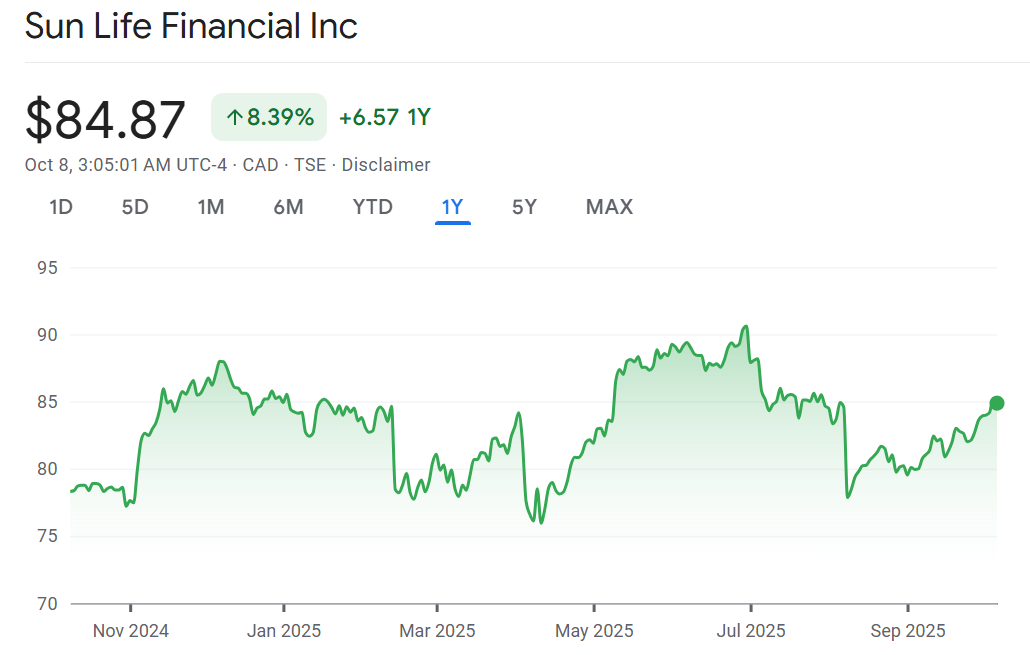Click the up arrow icon in badge
1030x655 pixels.
(235, 117)
